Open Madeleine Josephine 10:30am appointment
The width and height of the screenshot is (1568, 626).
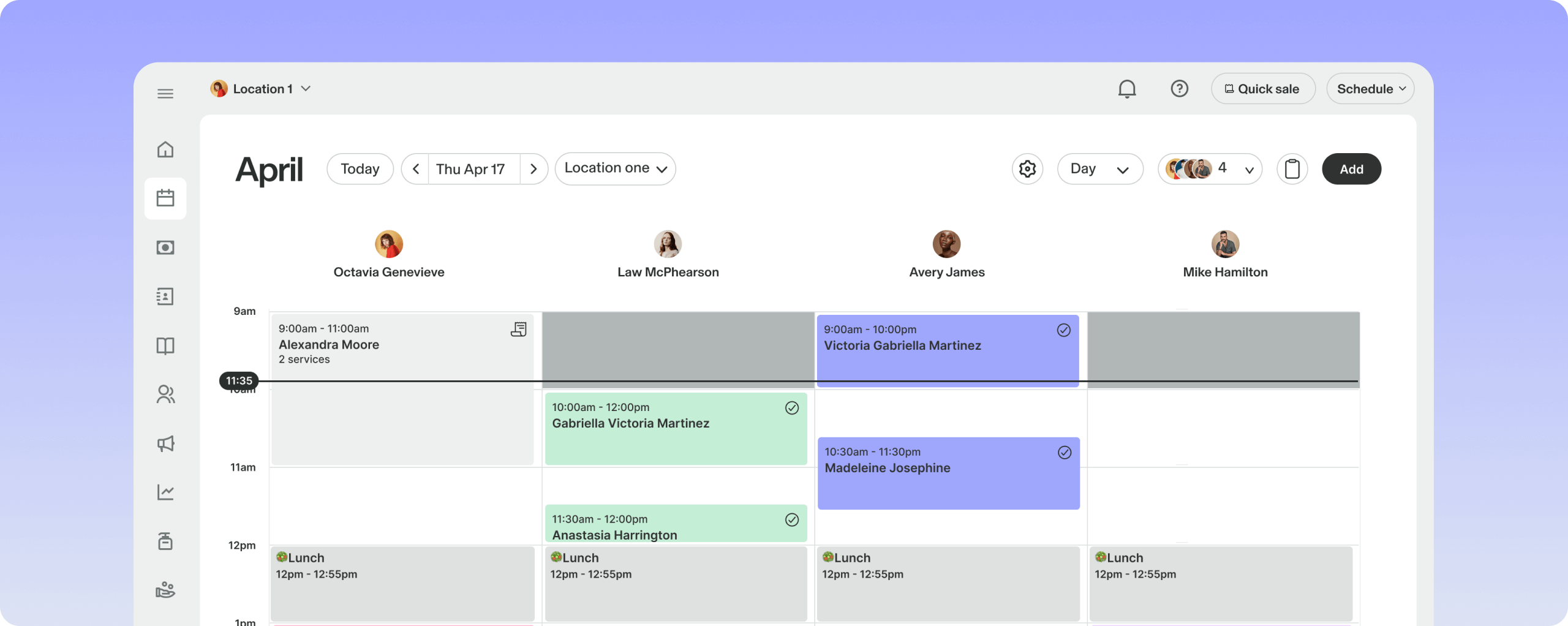click(x=948, y=473)
